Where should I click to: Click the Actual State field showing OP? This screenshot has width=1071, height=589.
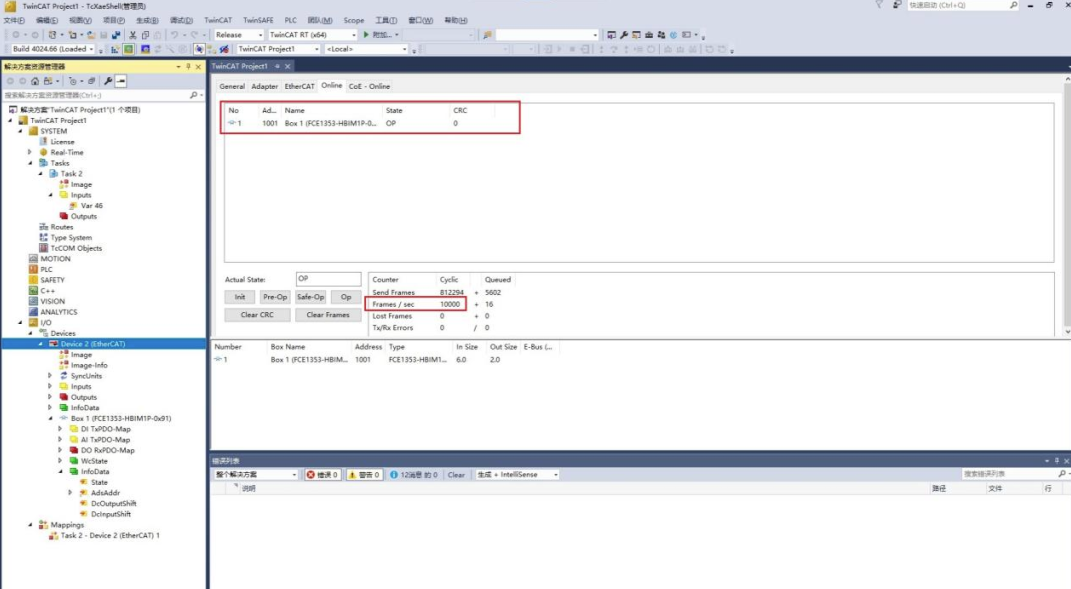(x=329, y=279)
